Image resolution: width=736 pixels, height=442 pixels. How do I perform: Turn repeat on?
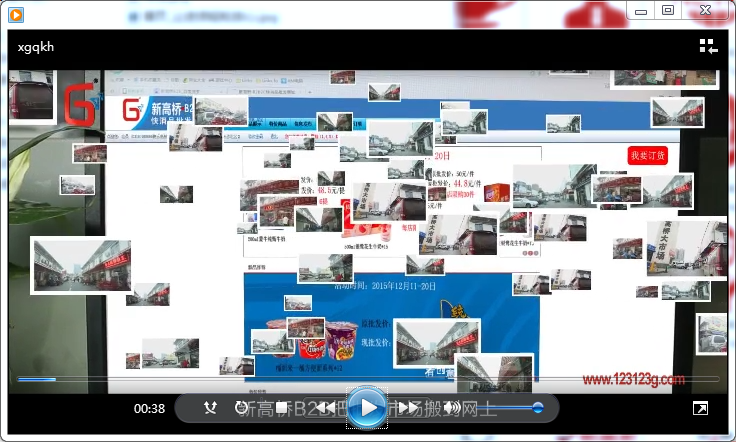(241, 408)
